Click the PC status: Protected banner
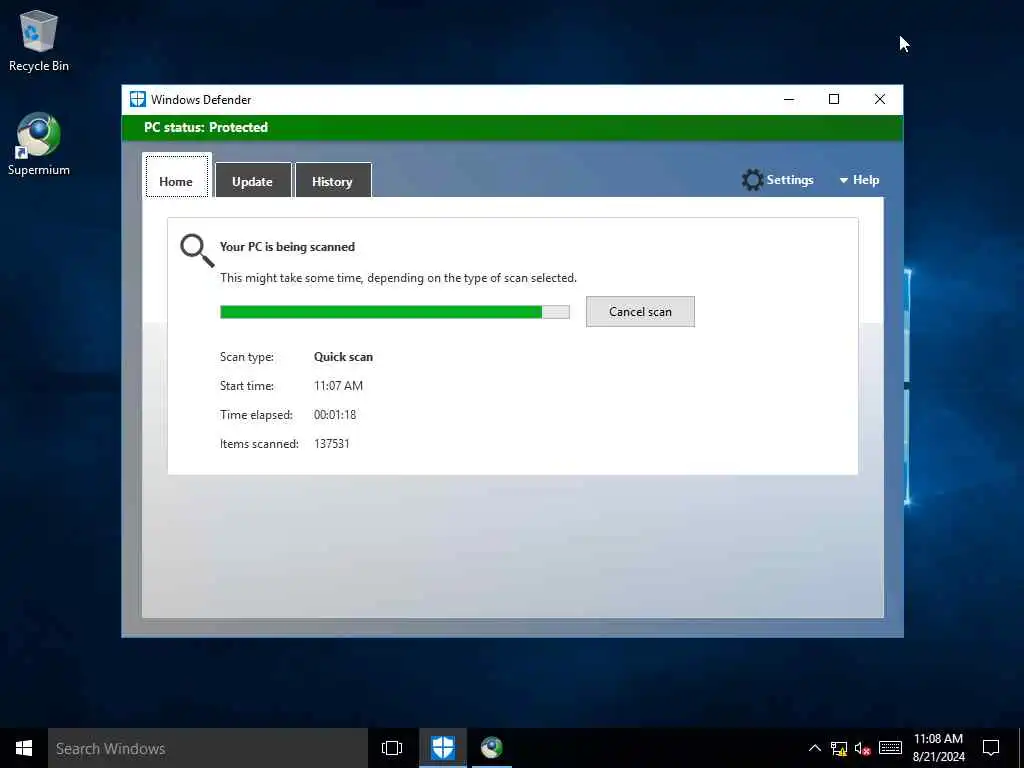1024x768 pixels. (512, 127)
